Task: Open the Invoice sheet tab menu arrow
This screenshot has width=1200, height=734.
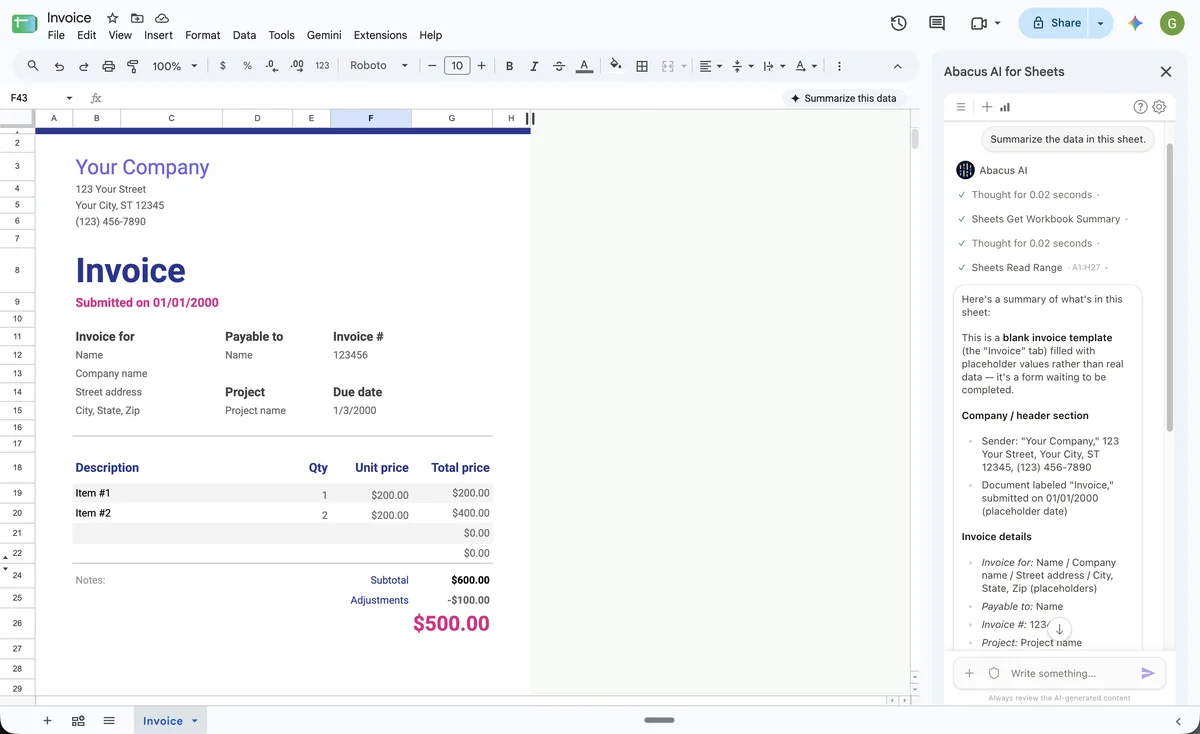Action: pyautogui.click(x=195, y=721)
